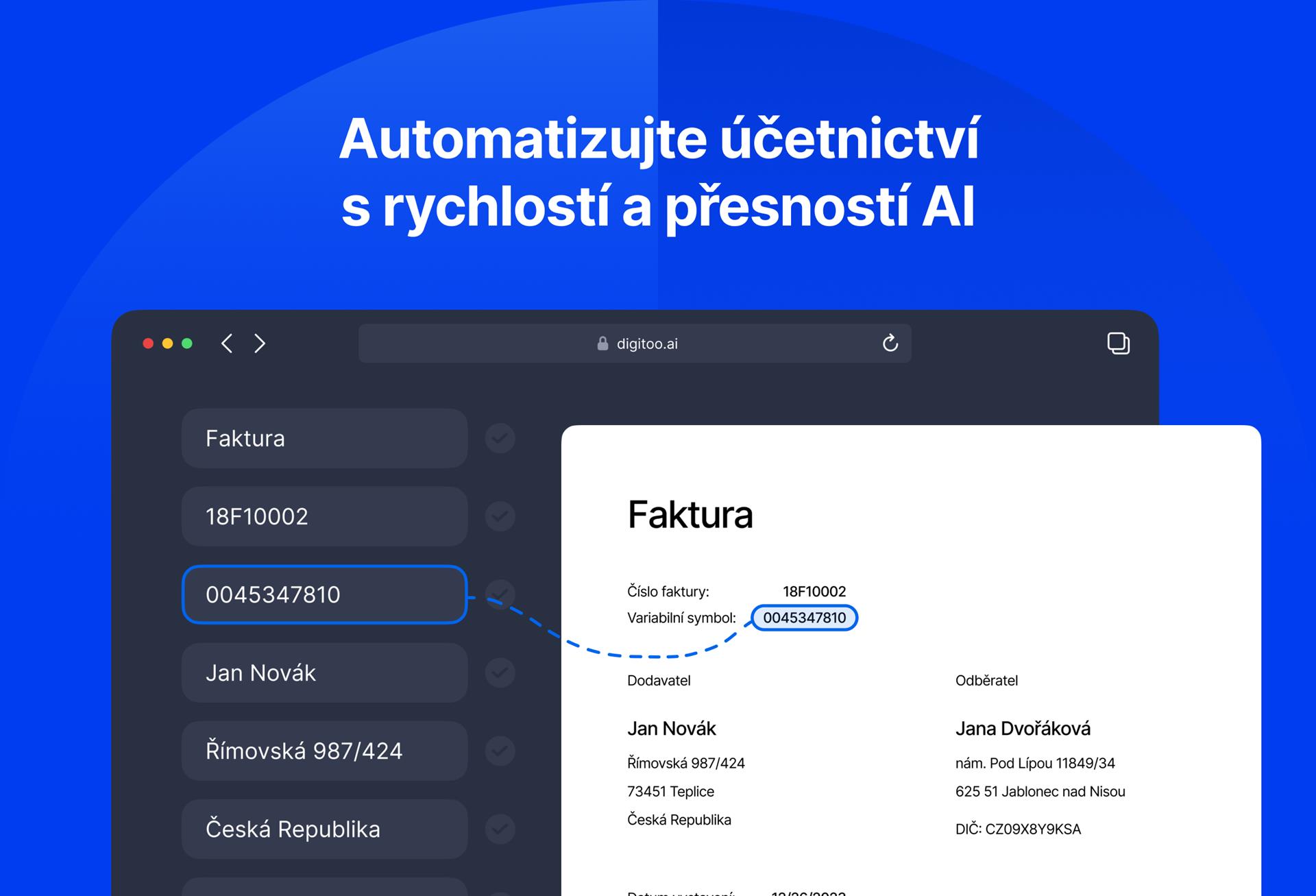The image size is (1316, 896).
Task: Click the browser back arrow
Action: point(227,343)
